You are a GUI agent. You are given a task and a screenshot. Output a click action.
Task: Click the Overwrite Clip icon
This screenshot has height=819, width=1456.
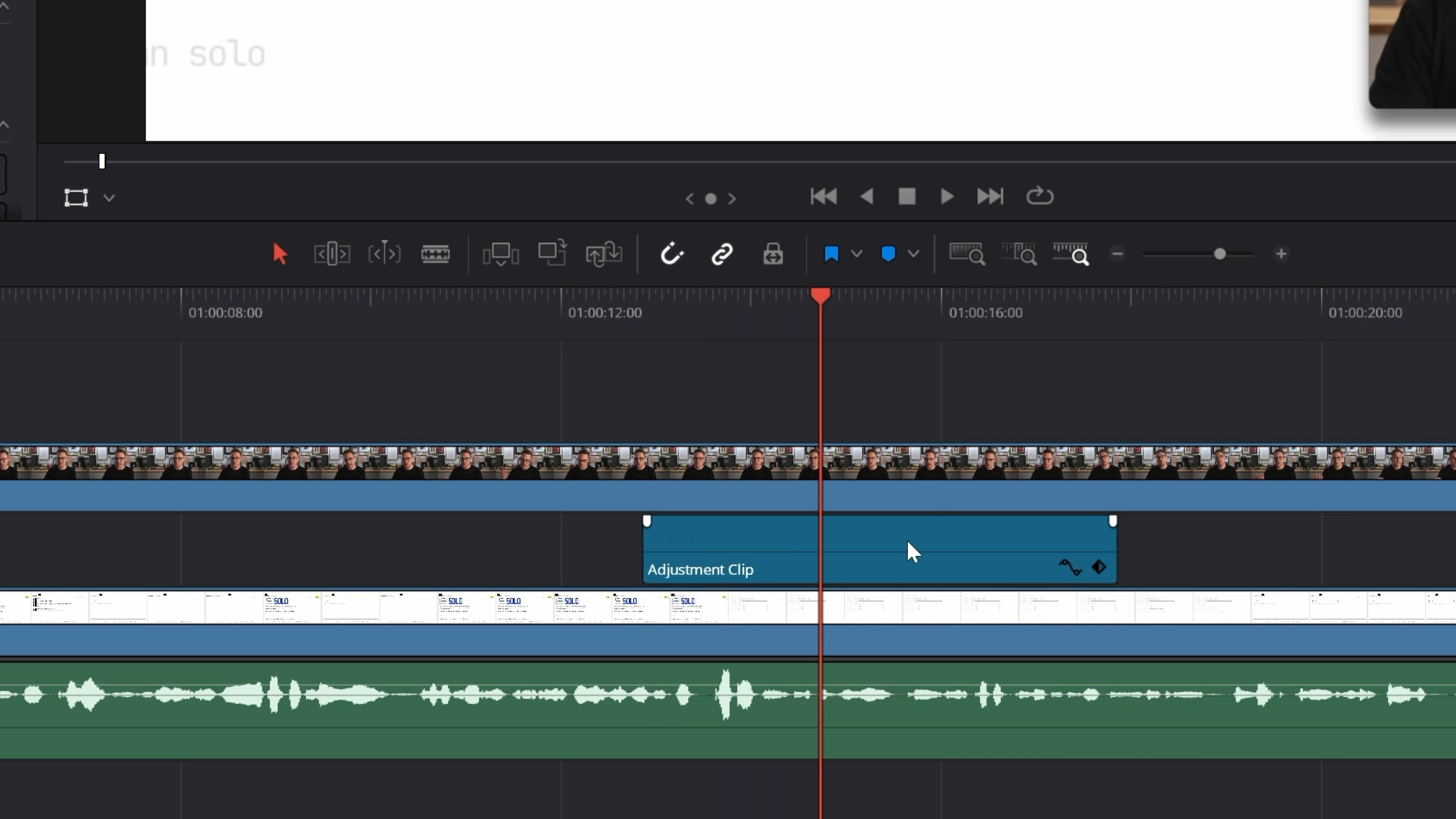pos(552,254)
